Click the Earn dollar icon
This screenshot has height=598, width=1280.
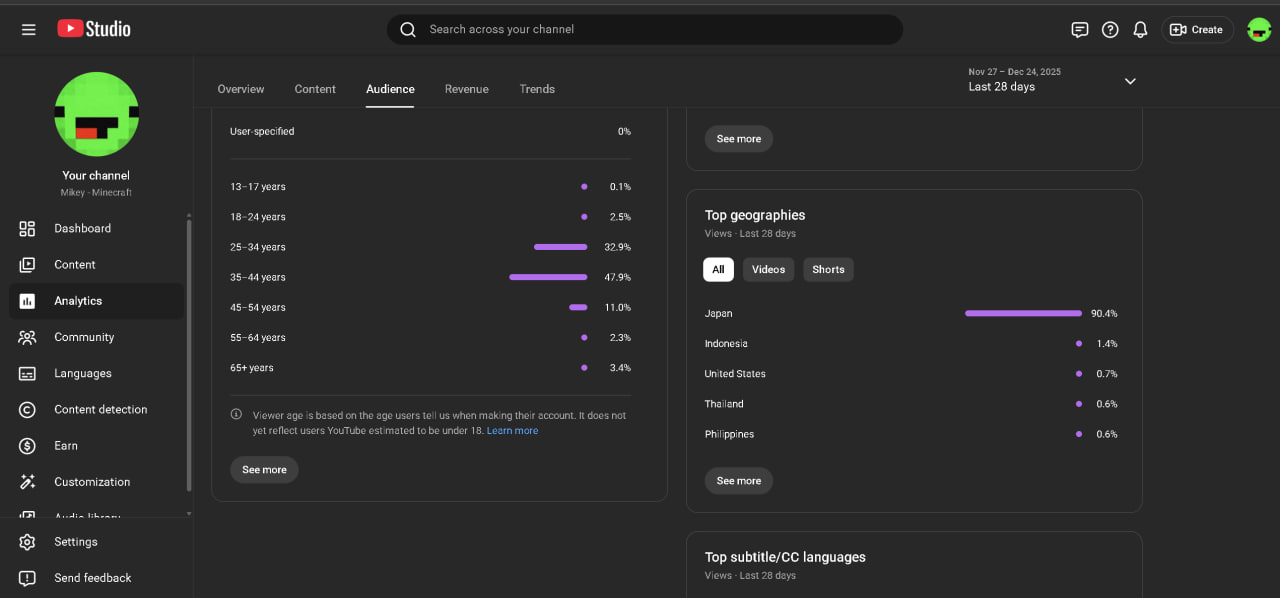click(x=27, y=445)
